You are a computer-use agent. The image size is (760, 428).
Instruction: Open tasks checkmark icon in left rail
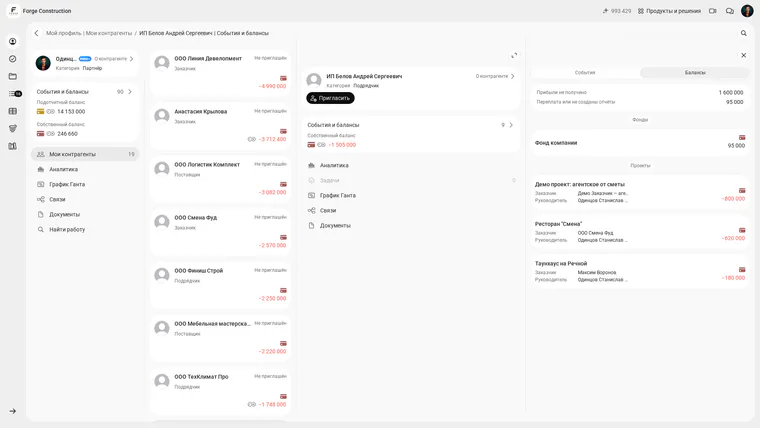tap(13, 59)
